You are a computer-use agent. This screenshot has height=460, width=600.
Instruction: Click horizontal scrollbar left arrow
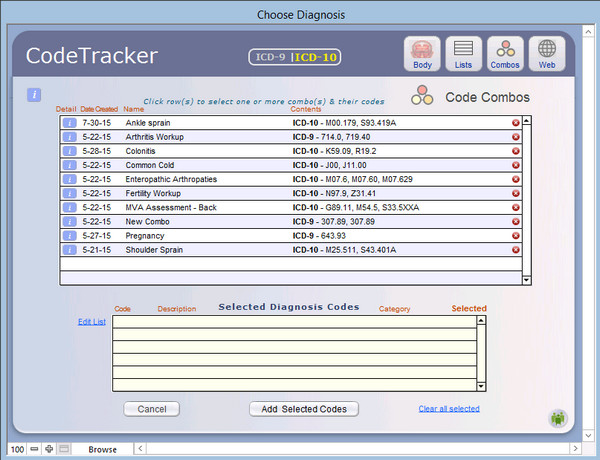coord(140,448)
